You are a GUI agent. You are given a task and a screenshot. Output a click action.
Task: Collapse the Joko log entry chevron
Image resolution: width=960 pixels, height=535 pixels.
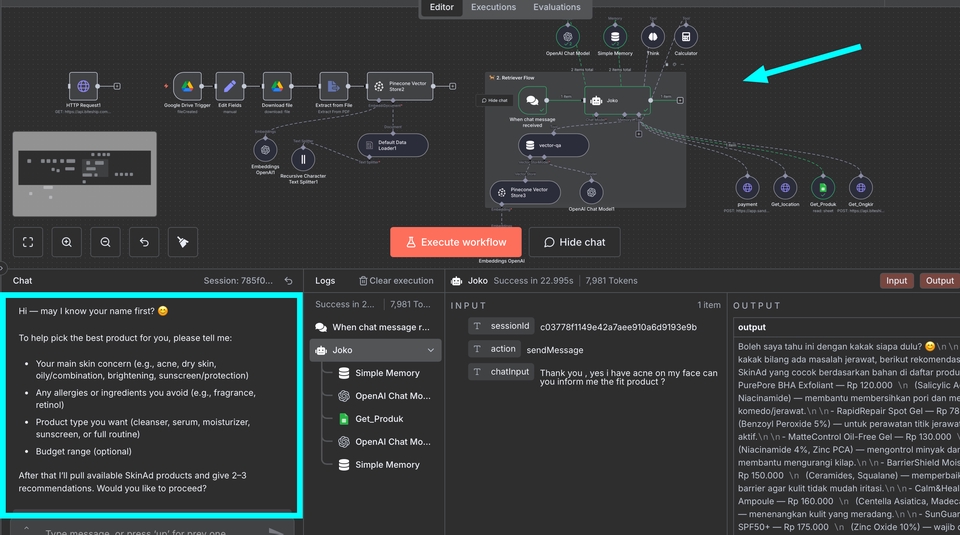click(x=431, y=350)
